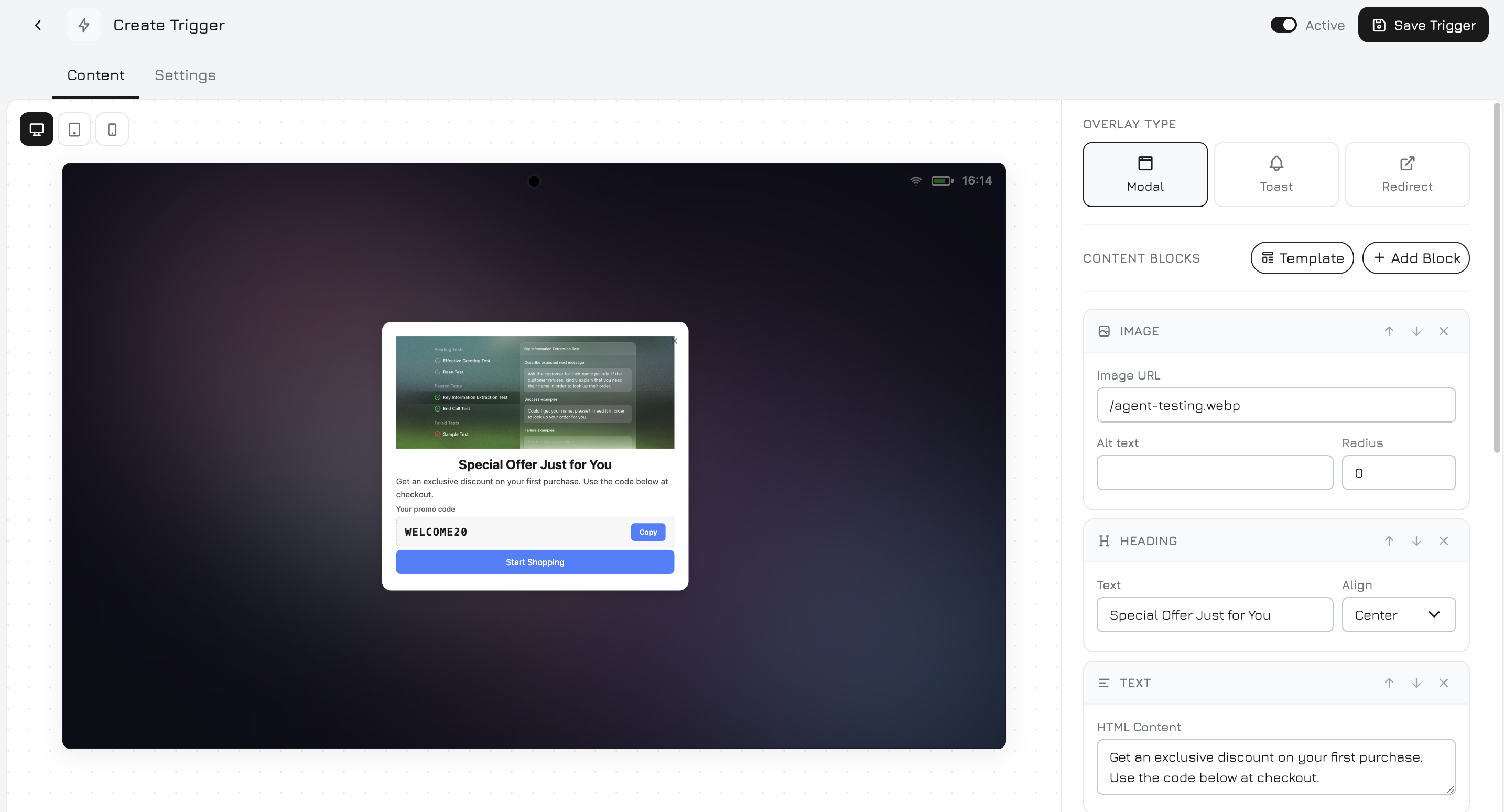The image size is (1504, 812).
Task: Choose the Redirect overlay type
Action: click(1406, 174)
